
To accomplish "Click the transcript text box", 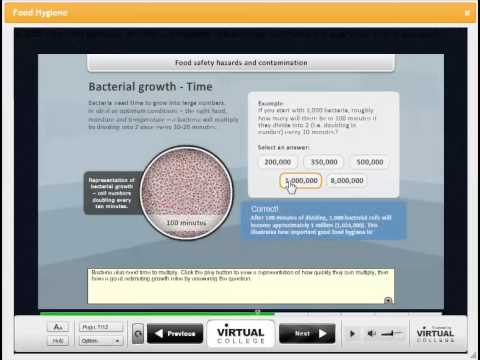I will (x=241, y=286).
